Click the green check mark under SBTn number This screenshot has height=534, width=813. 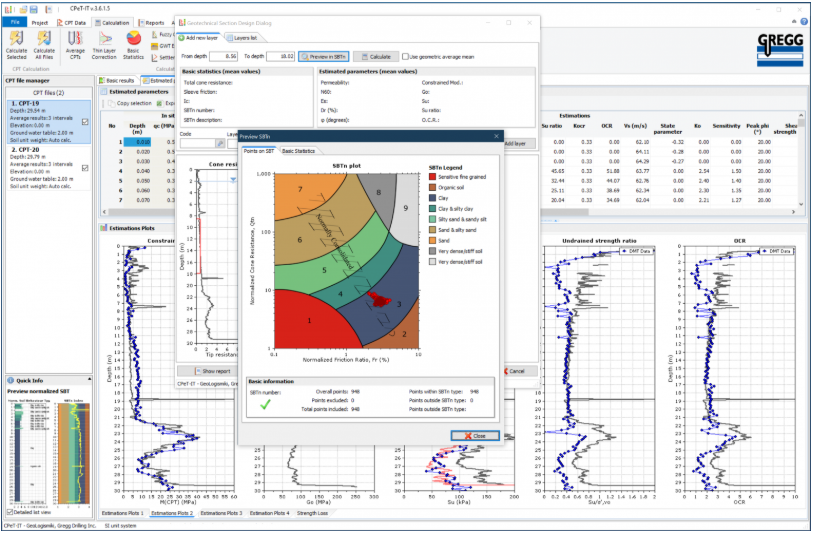pyautogui.click(x=265, y=405)
